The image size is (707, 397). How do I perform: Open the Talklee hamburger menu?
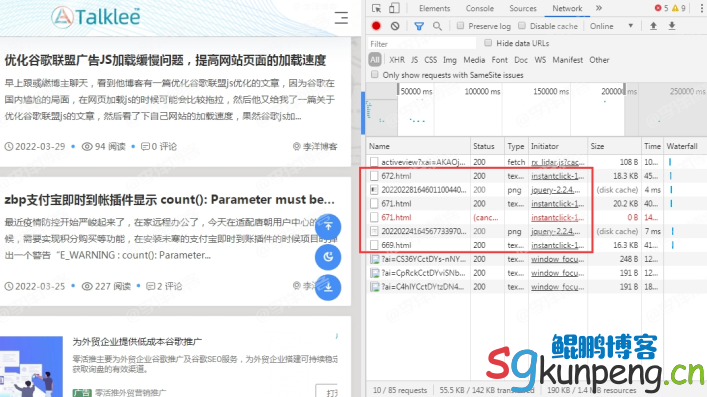point(341,18)
